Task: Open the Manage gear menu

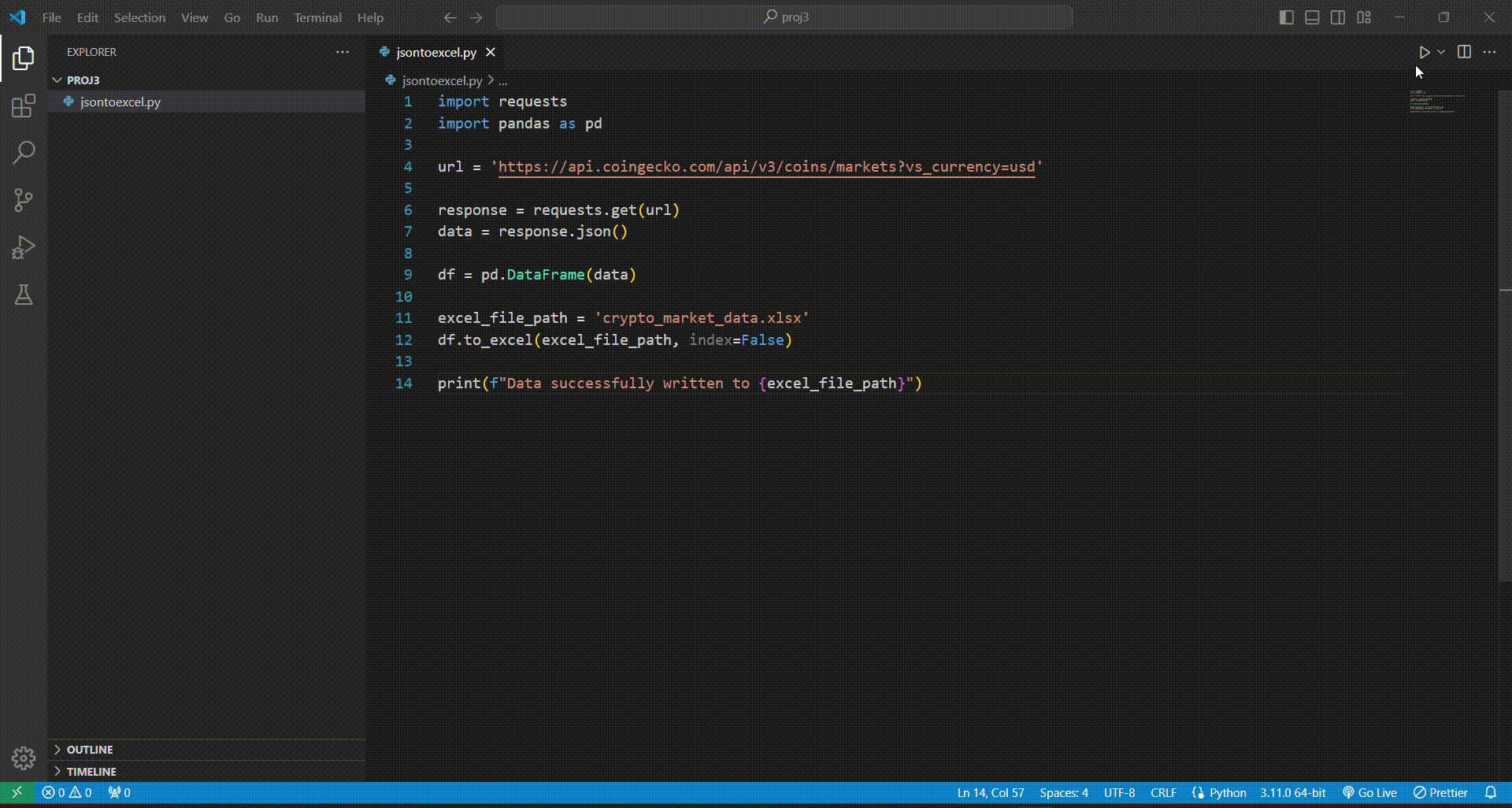Action: point(24,758)
